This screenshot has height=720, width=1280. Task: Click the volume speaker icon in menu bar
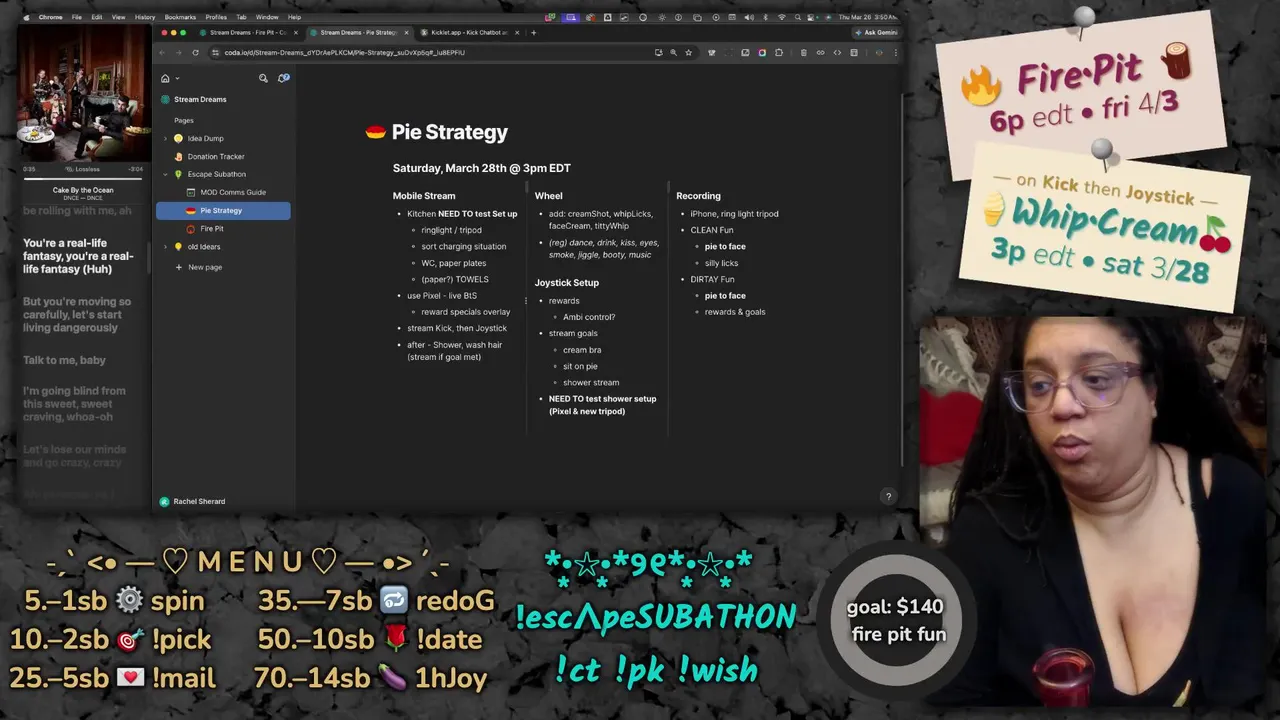(749, 17)
